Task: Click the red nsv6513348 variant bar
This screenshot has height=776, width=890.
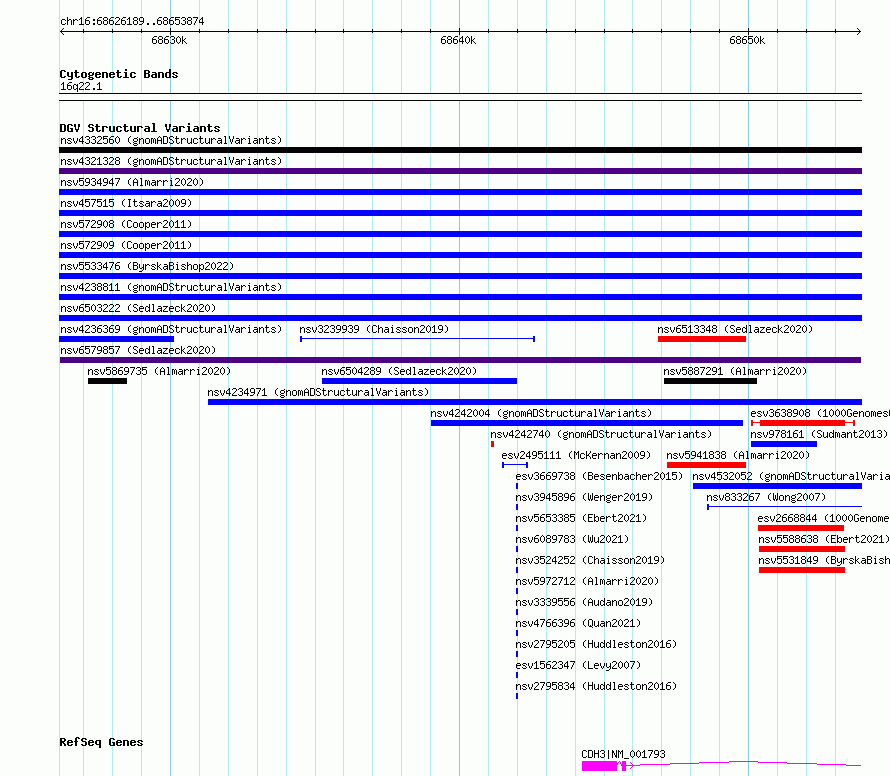Action: click(702, 339)
